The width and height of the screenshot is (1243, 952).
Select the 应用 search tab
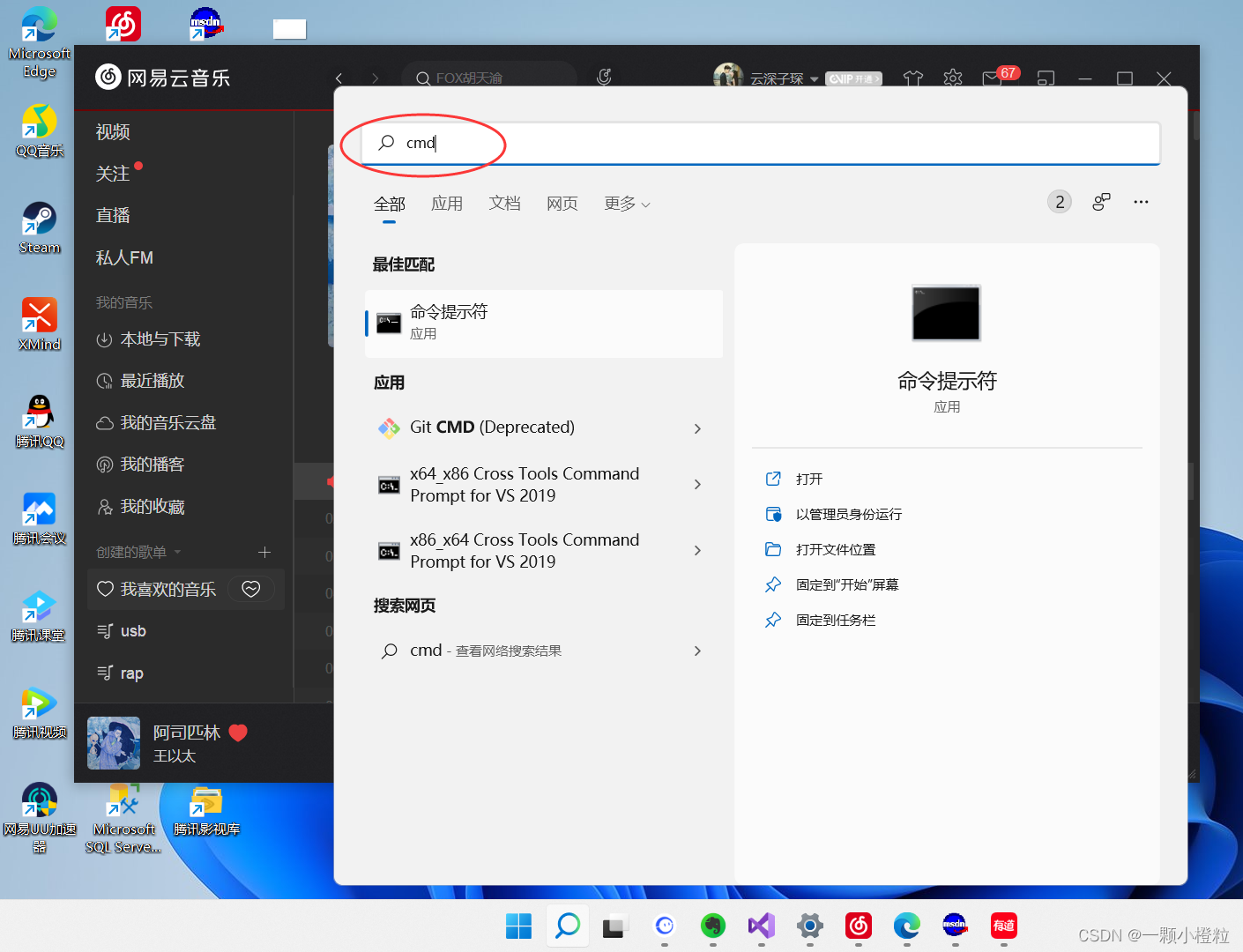coord(447,204)
